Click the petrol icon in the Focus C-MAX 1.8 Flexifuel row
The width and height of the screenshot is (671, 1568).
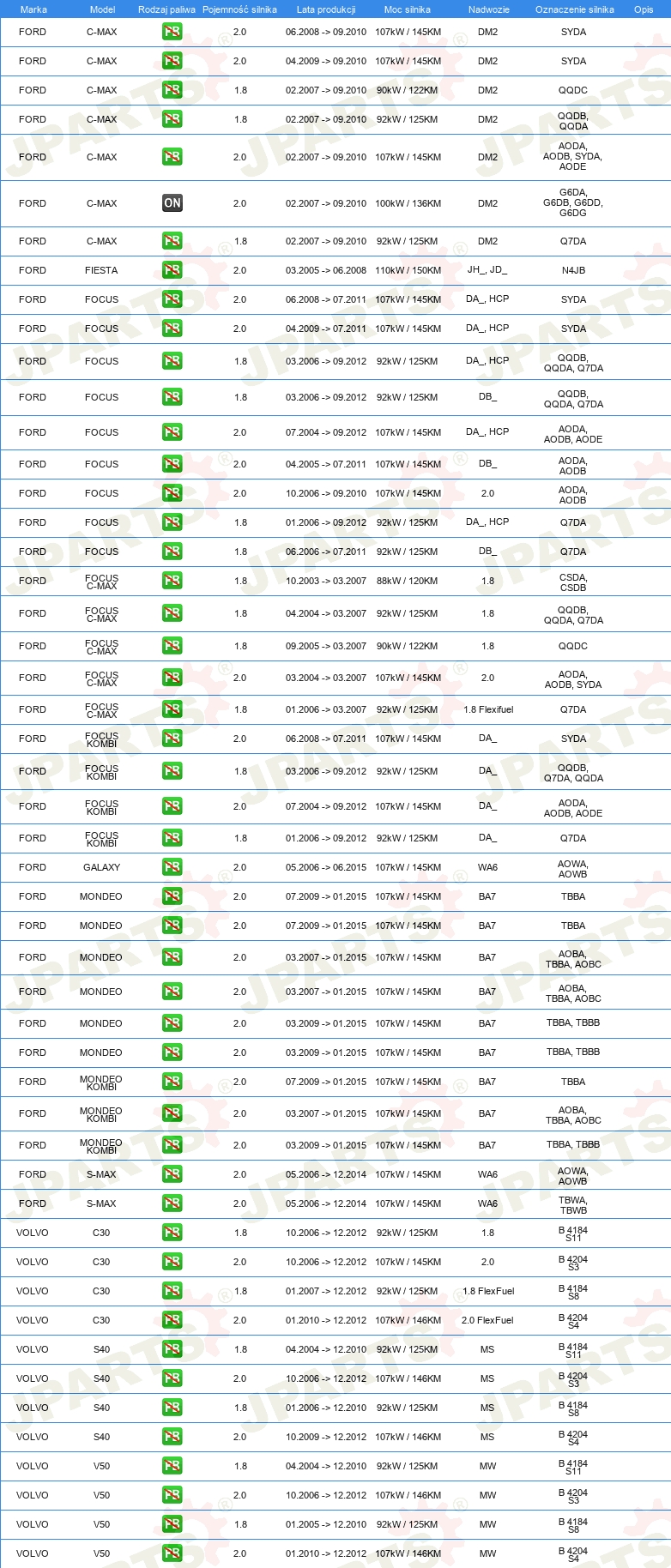coord(172,709)
